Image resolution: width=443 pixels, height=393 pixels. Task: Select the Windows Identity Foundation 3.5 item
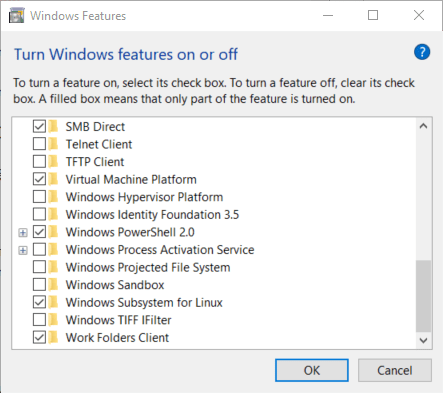point(152,214)
